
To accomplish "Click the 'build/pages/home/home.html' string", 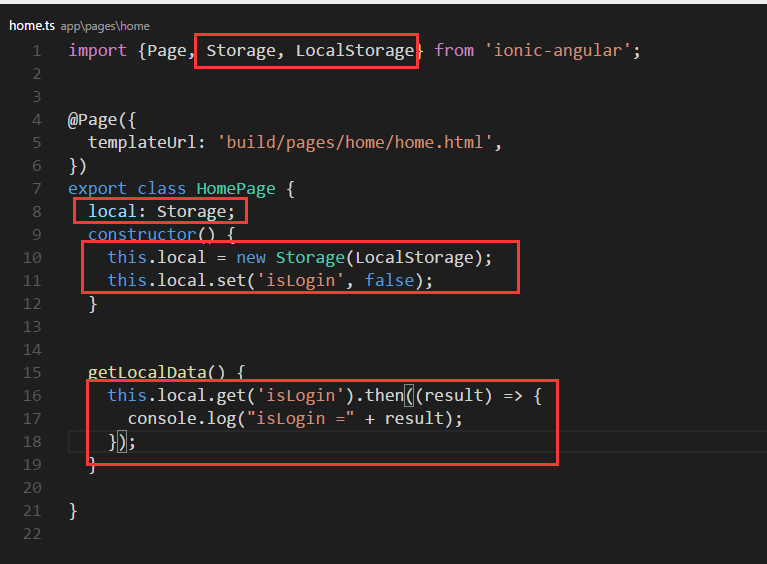I will (355, 142).
